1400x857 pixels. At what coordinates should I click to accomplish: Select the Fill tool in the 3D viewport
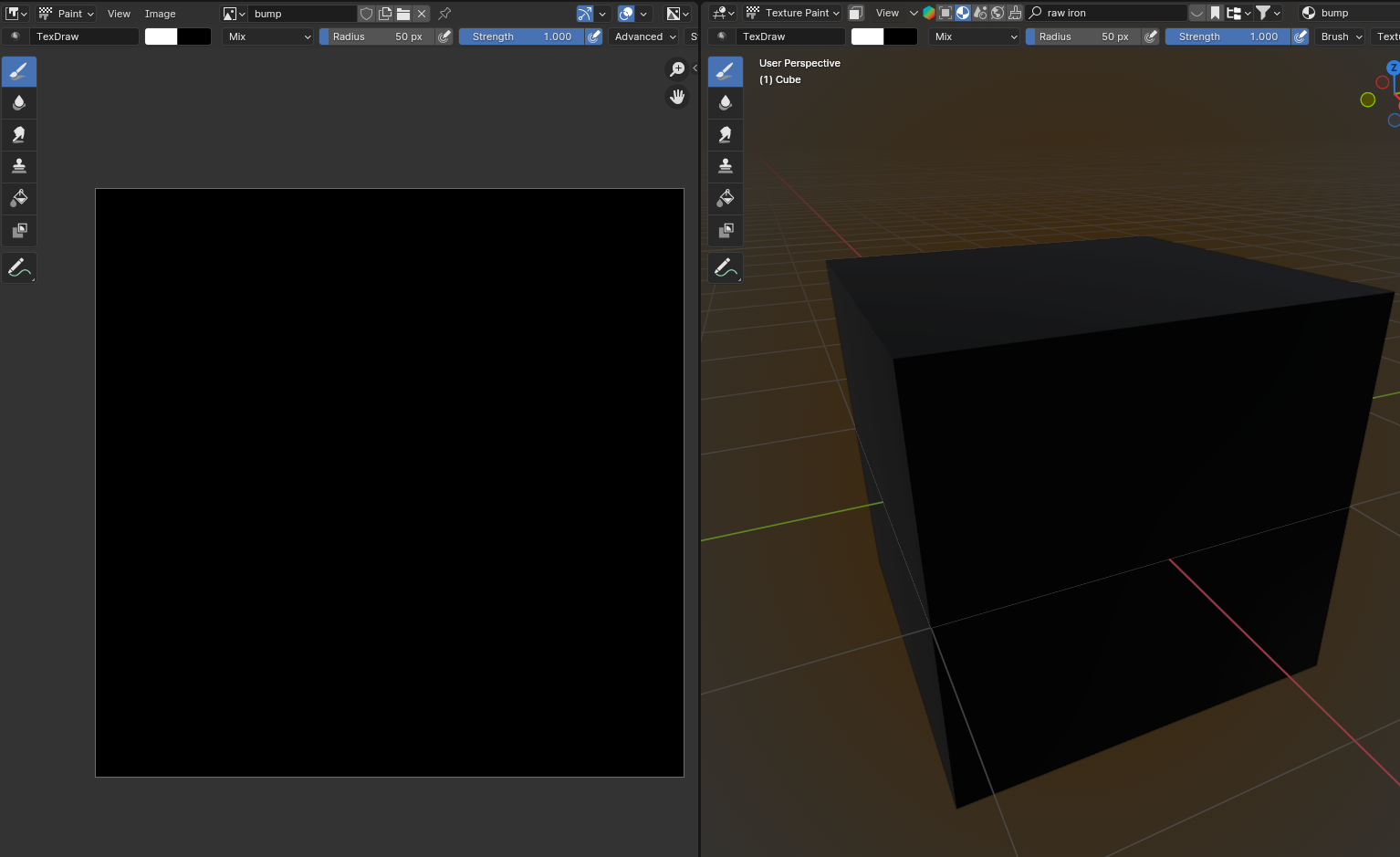coord(726,198)
